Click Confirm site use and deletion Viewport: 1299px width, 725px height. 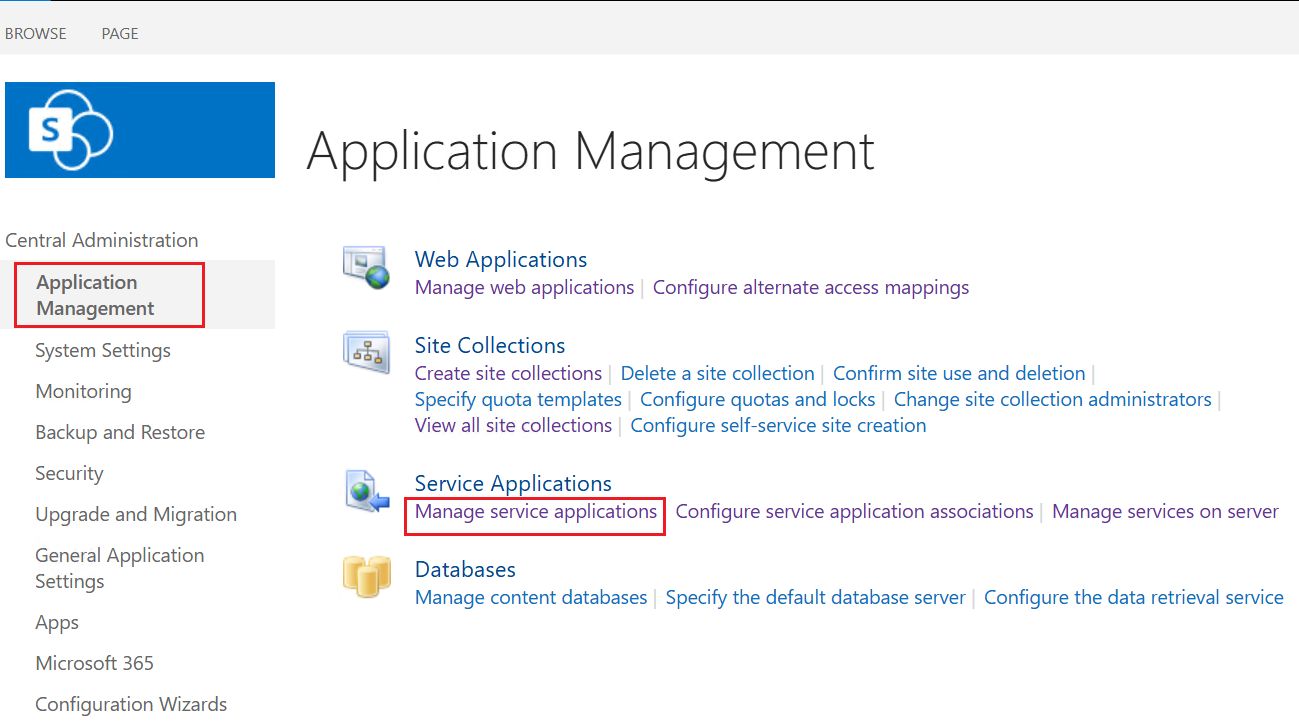click(x=958, y=373)
